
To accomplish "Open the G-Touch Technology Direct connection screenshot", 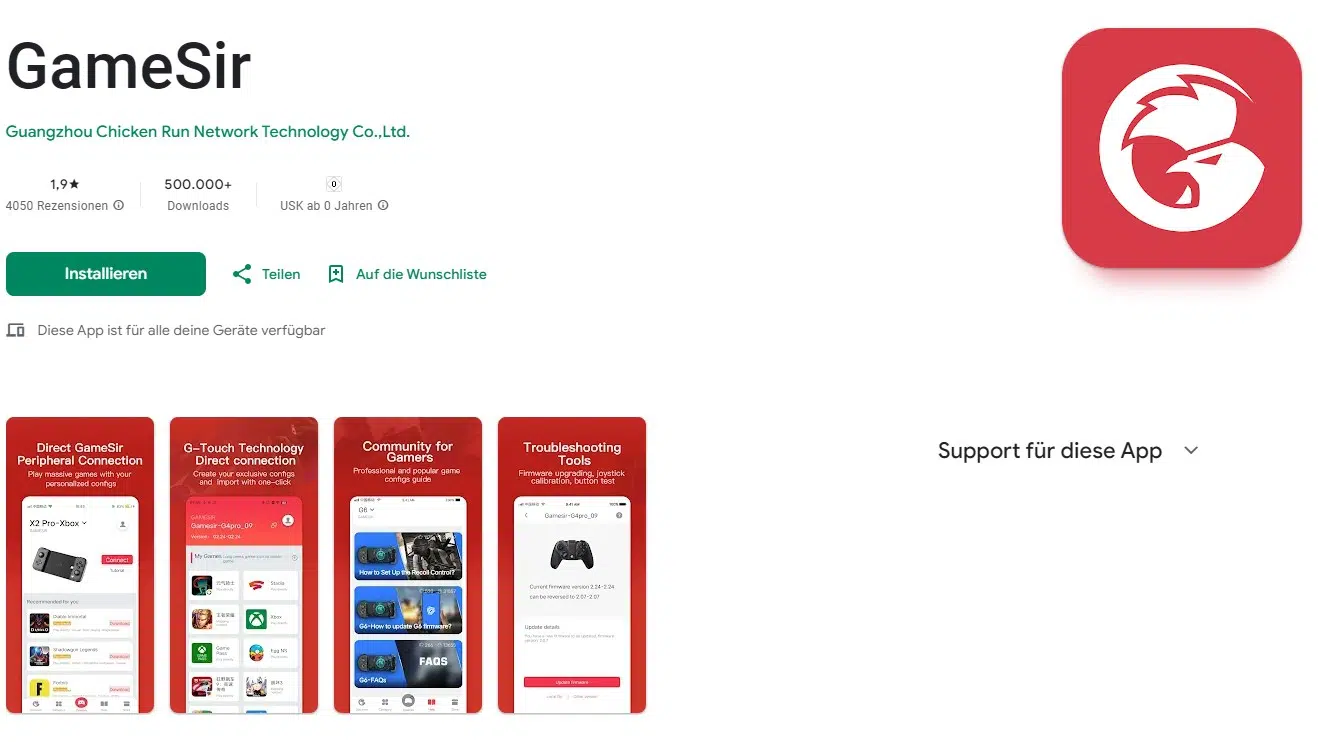I will click(x=244, y=565).
